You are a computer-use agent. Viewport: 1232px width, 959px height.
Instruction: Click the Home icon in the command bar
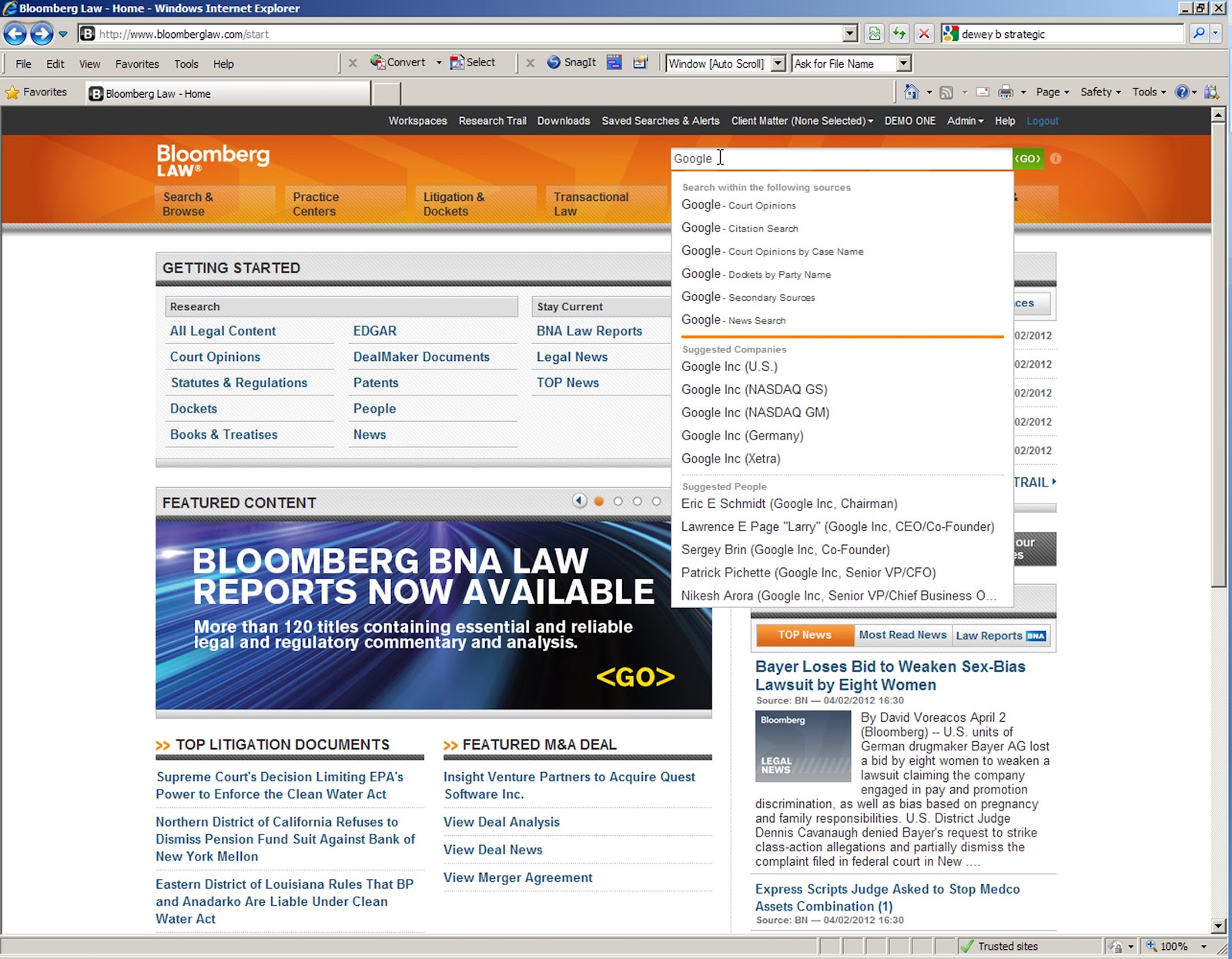pos(912,92)
